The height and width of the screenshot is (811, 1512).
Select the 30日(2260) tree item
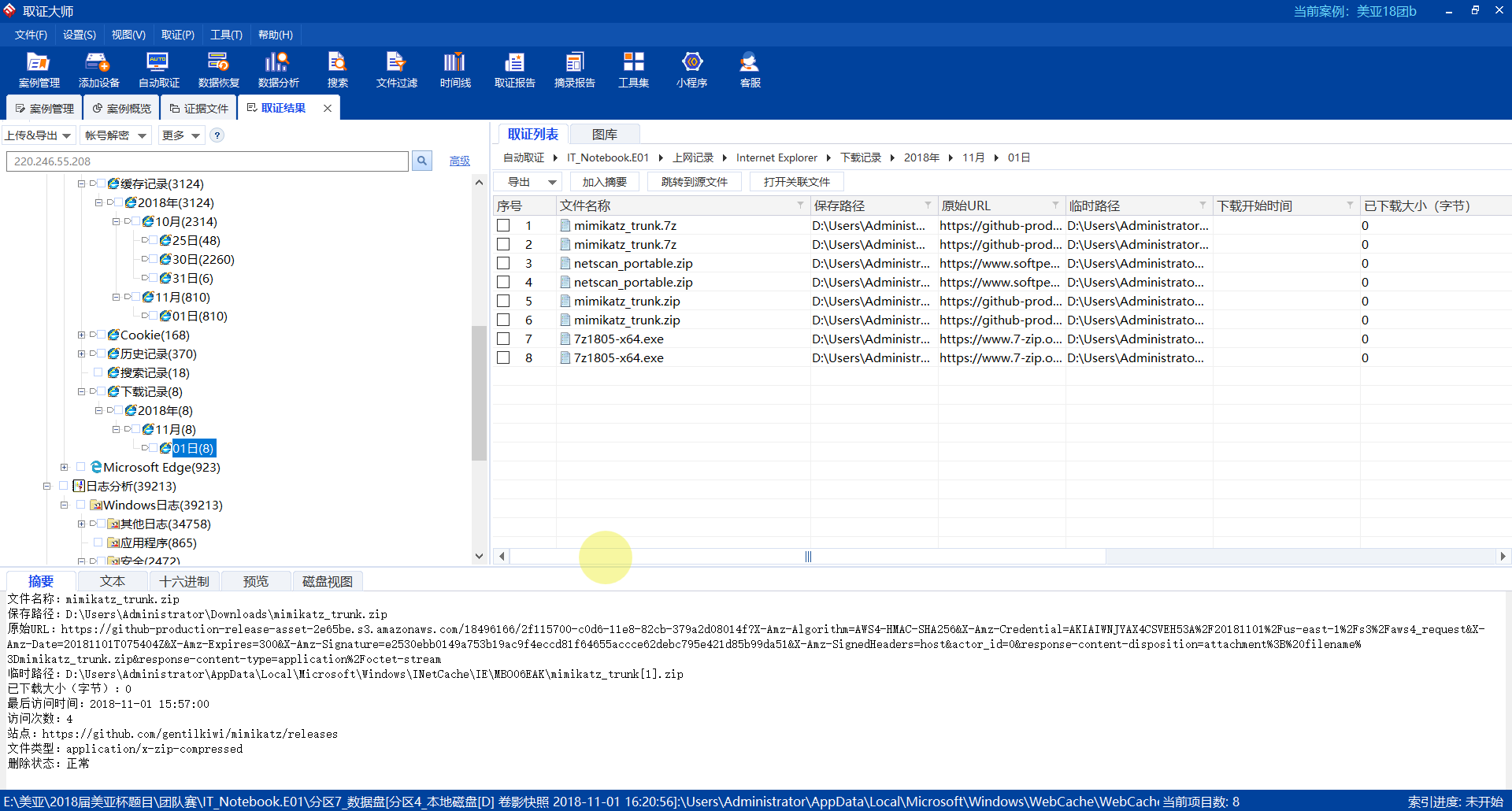point(203,259)
